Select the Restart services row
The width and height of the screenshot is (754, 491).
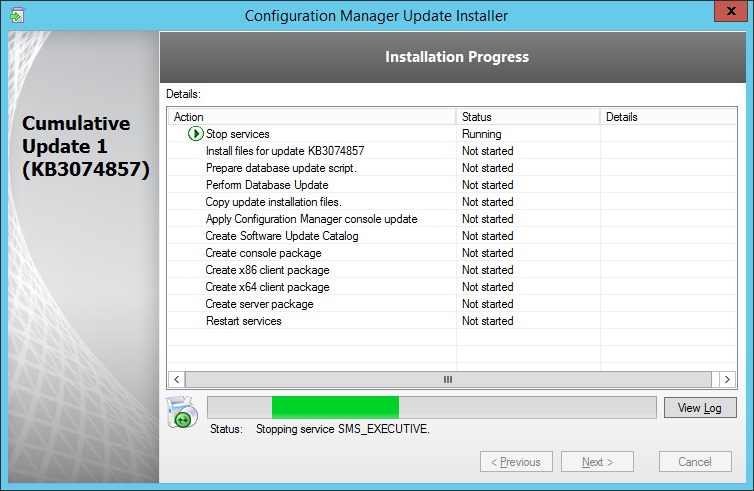243,321
